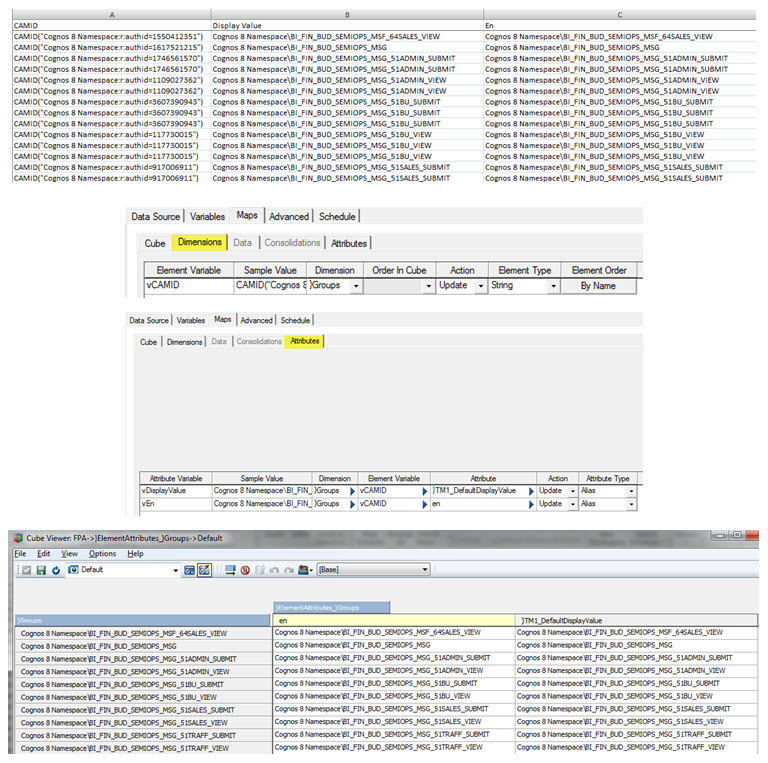Click the greyed copy icon beside the red stop
The image size is (768, 763).
tap(260, 570)
